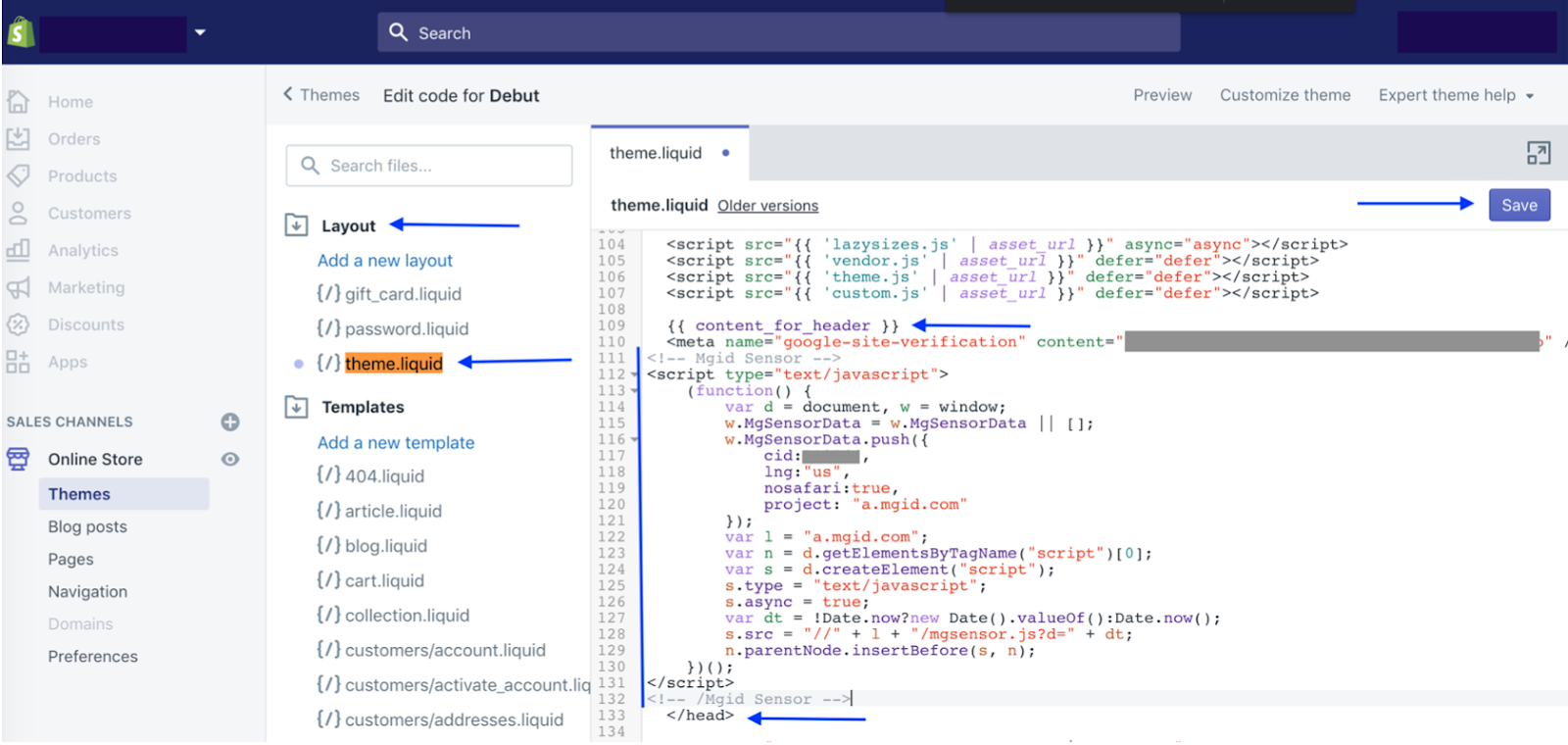The height and width of the screenshot is (745, 1568).
Task: Click the search magnifier icon in top bar
Action: coord(398,32)
